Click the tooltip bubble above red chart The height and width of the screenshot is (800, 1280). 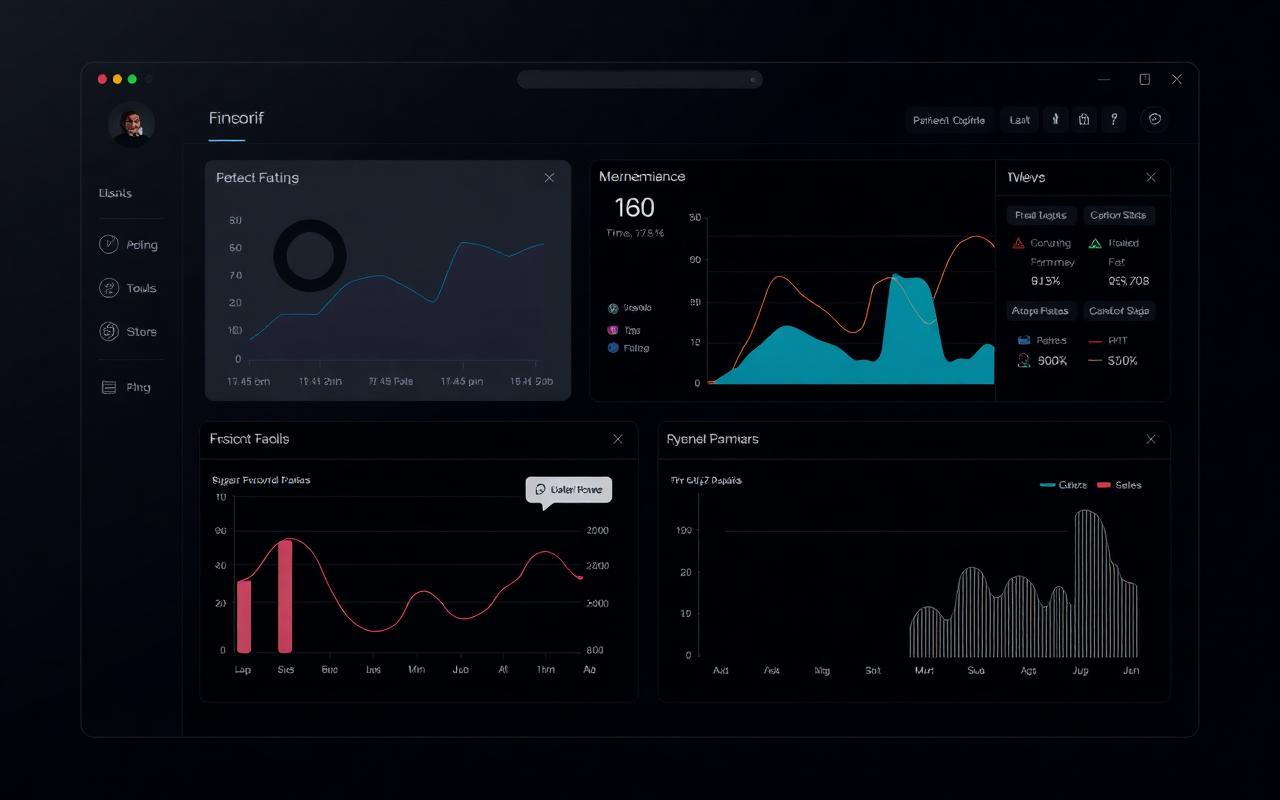568,490
